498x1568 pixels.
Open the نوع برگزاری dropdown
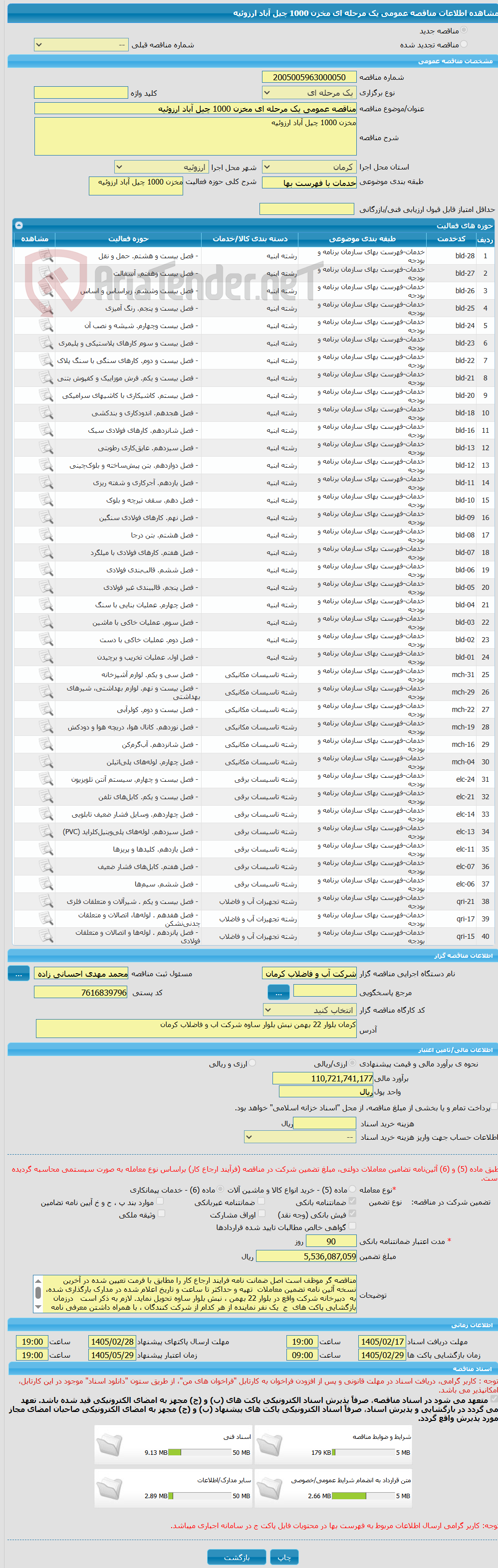309,93
